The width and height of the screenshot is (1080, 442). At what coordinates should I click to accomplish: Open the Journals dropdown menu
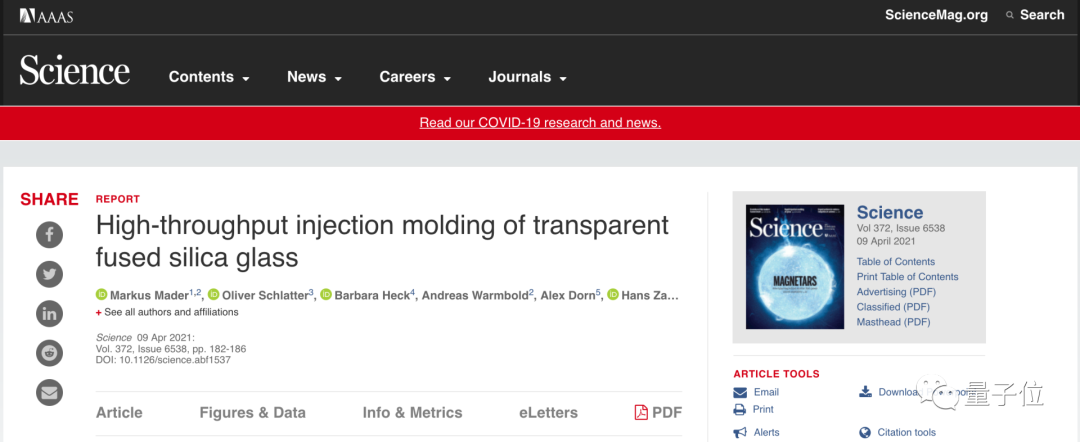[x=527, y=77]
